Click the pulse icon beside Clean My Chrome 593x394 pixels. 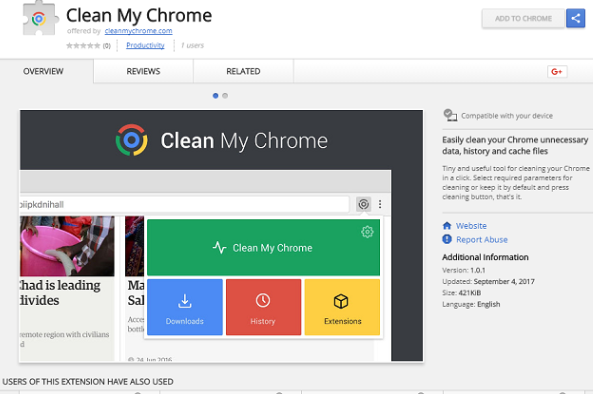(219, 248)
